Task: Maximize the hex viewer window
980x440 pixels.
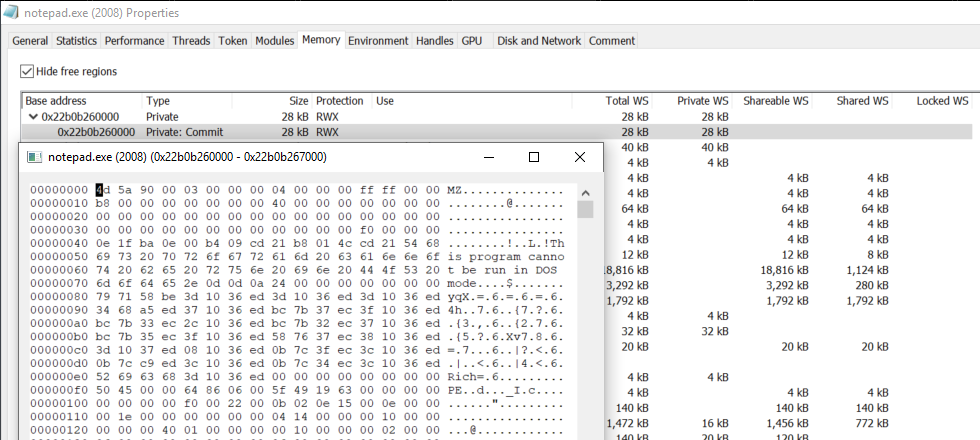Action: click(x=534, y=157)
